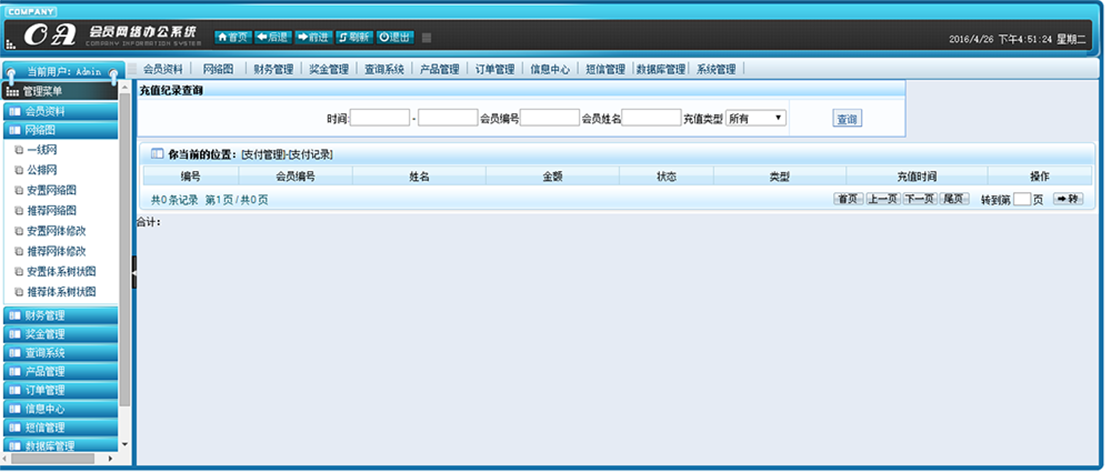1111x472 pixels.
Task: Click the 当前用户: Admin label
Action: [x=64, y=72]
